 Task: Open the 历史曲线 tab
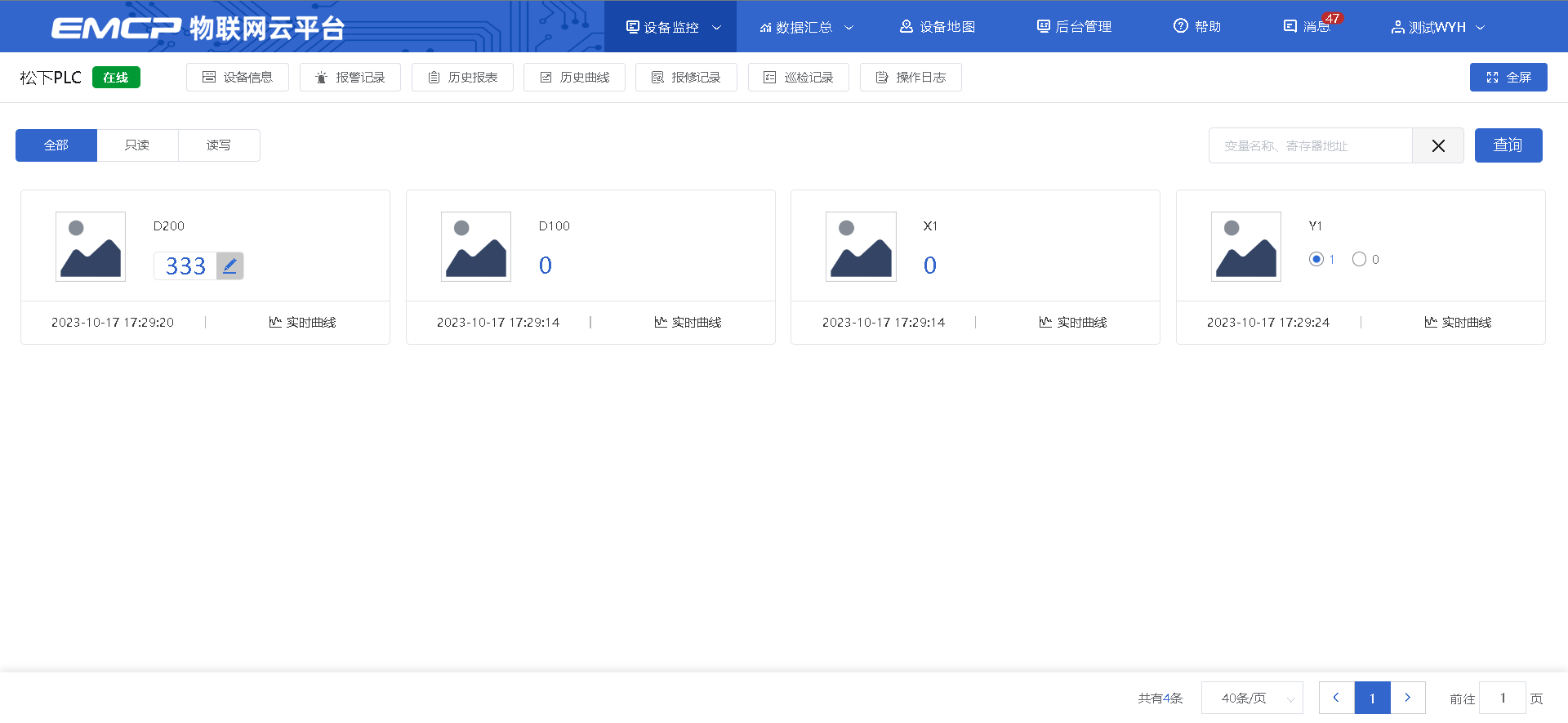574,78
